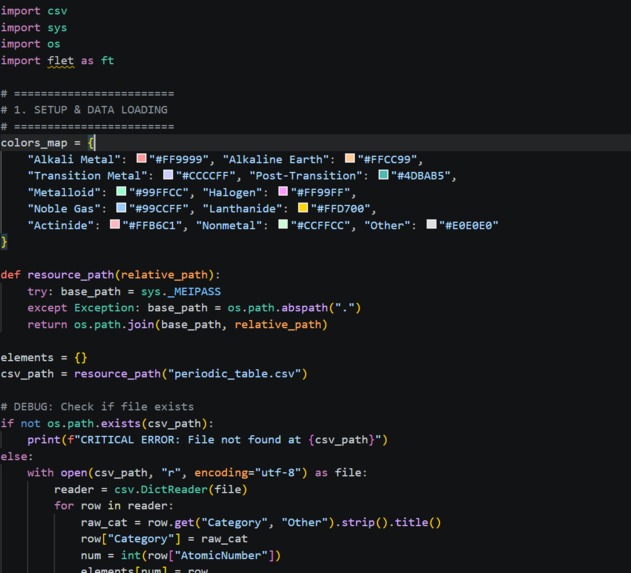Click the "Post-Transition" dictionary key
Screen dimensions: 631x573
tap(306, 176)
